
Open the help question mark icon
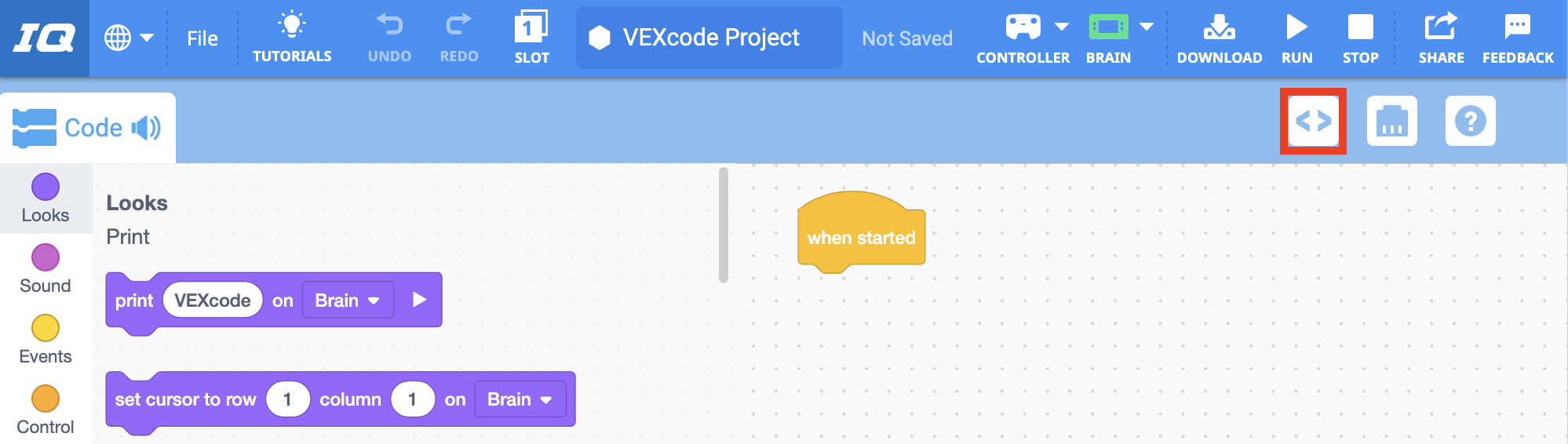(x=1470, y=121)
